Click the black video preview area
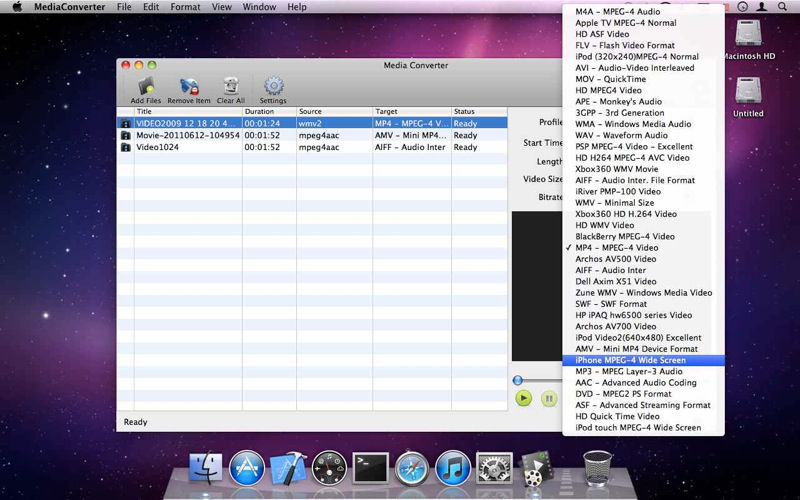 (537, 286)
